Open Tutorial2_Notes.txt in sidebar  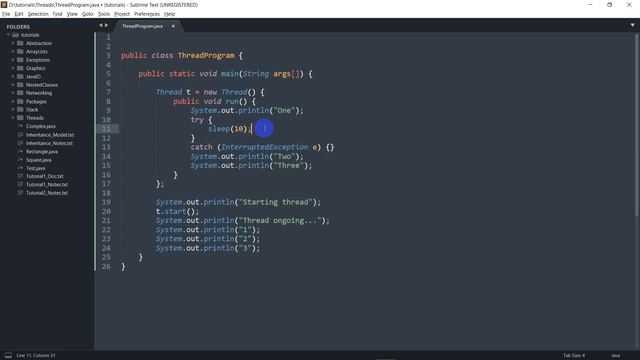(x=47, y=193)
